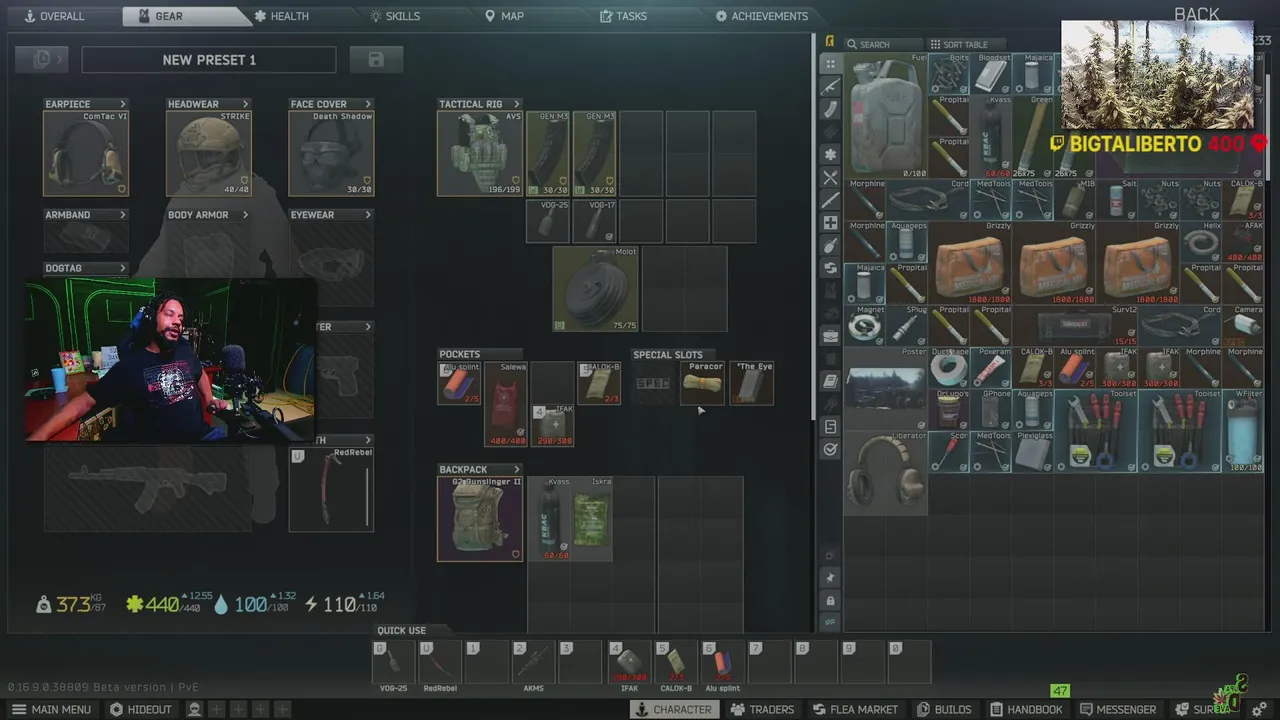
Task: Filter stash by weapons rifle icon
Action: (x=830, y=87)
